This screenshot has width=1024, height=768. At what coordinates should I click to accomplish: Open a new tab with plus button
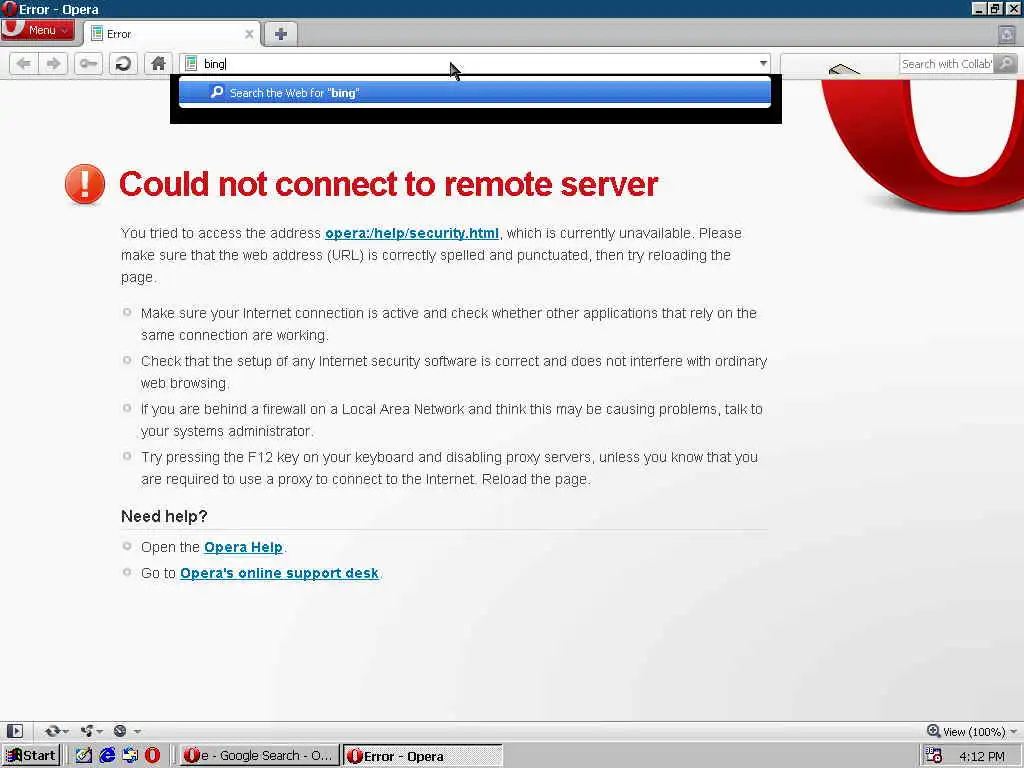tap(281, 34)
